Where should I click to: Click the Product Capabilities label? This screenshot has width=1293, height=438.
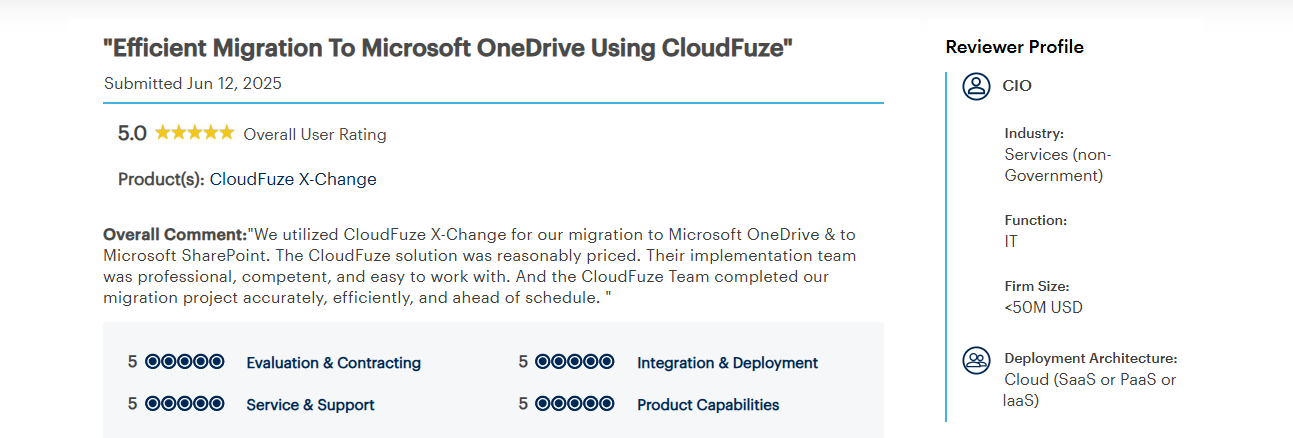(708, 405)
